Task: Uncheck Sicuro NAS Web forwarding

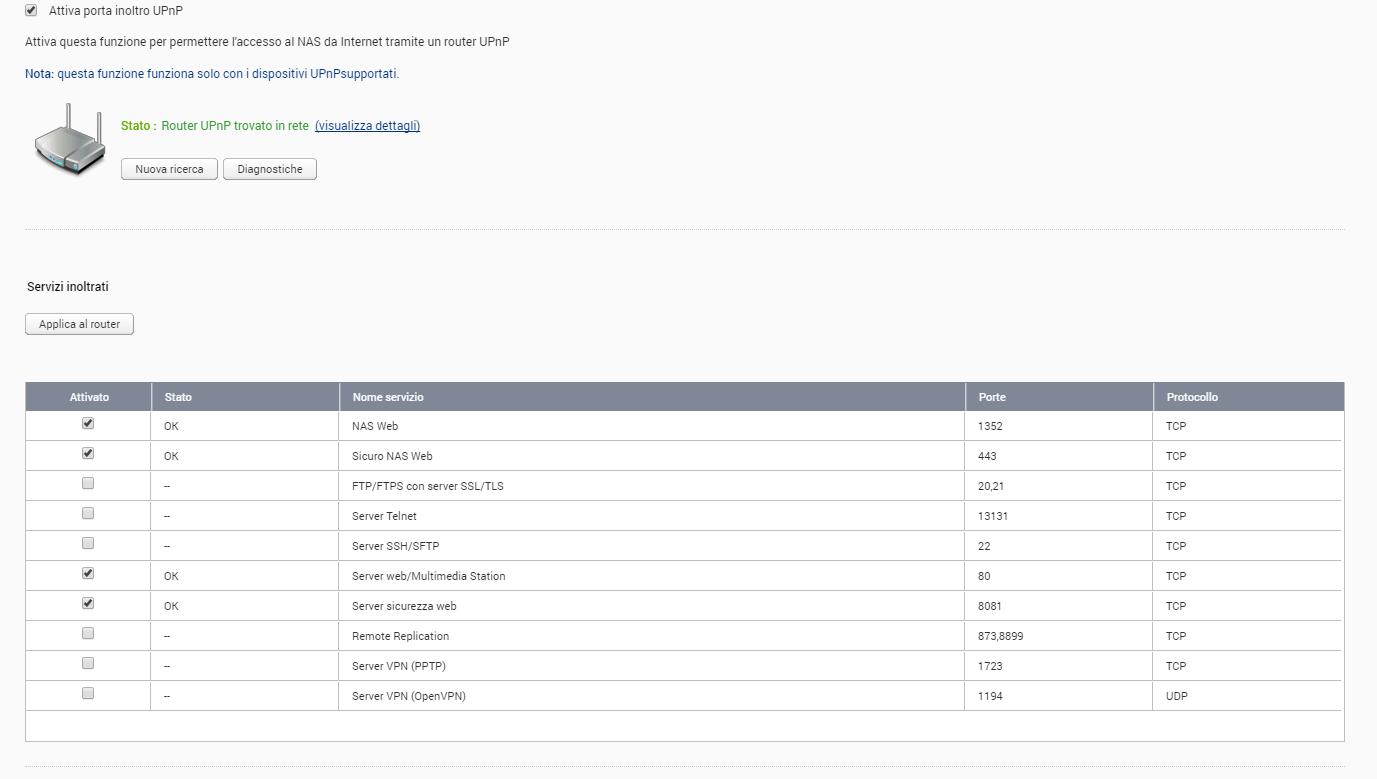Action: [x=88, y=454]
